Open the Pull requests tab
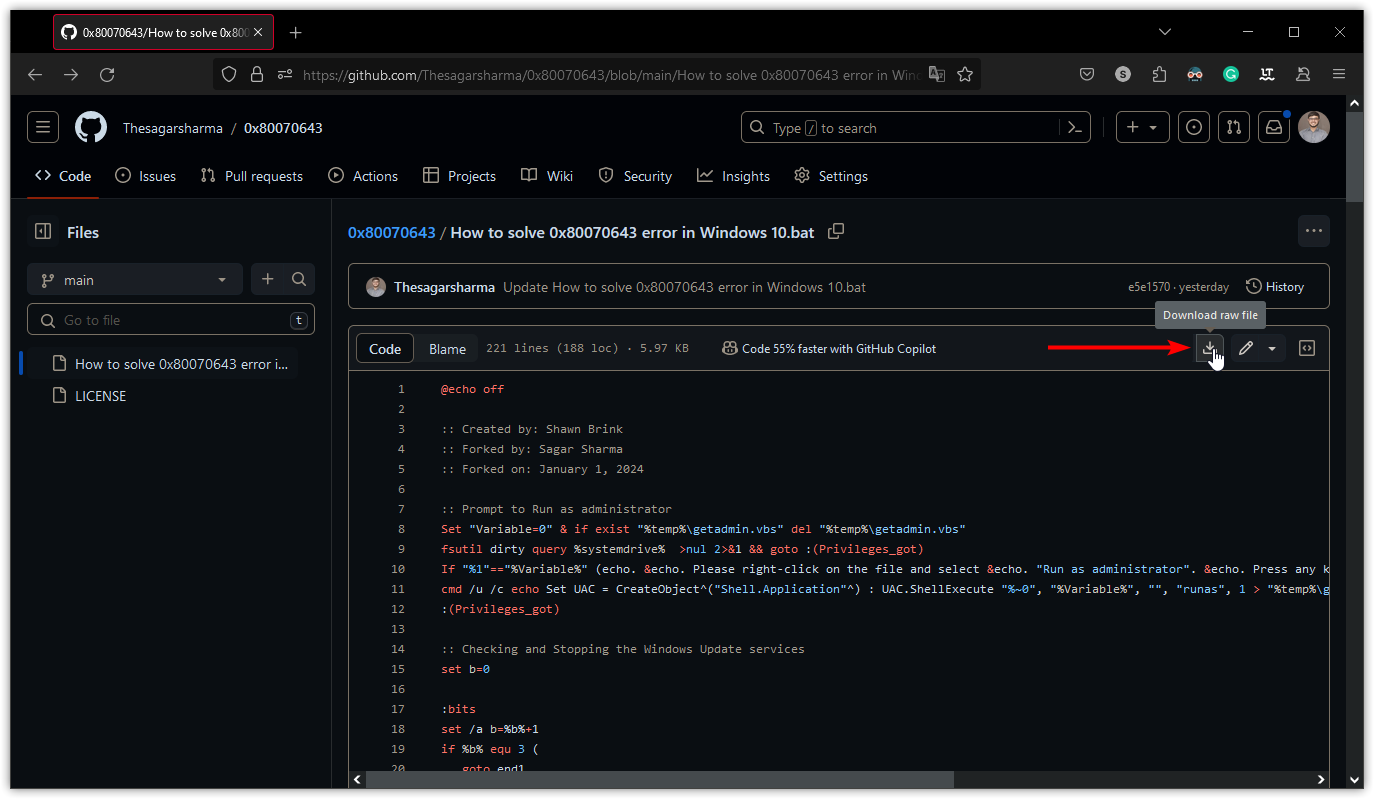 (x=252, y=176)
